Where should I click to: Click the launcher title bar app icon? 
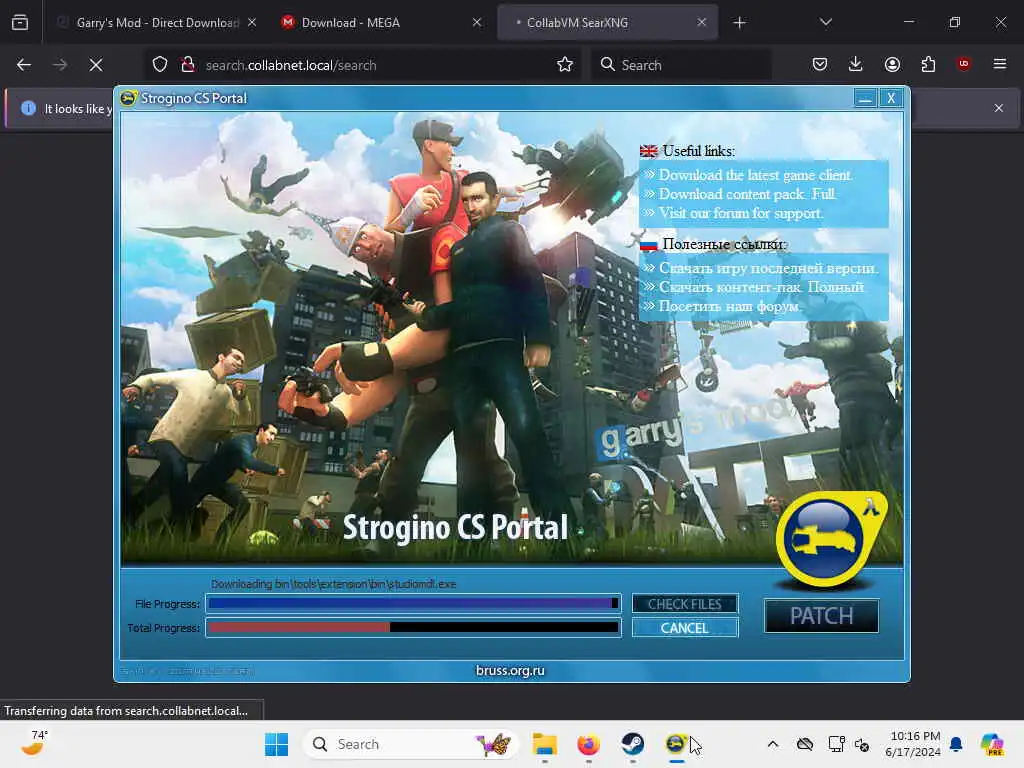(x=129, y=98)
